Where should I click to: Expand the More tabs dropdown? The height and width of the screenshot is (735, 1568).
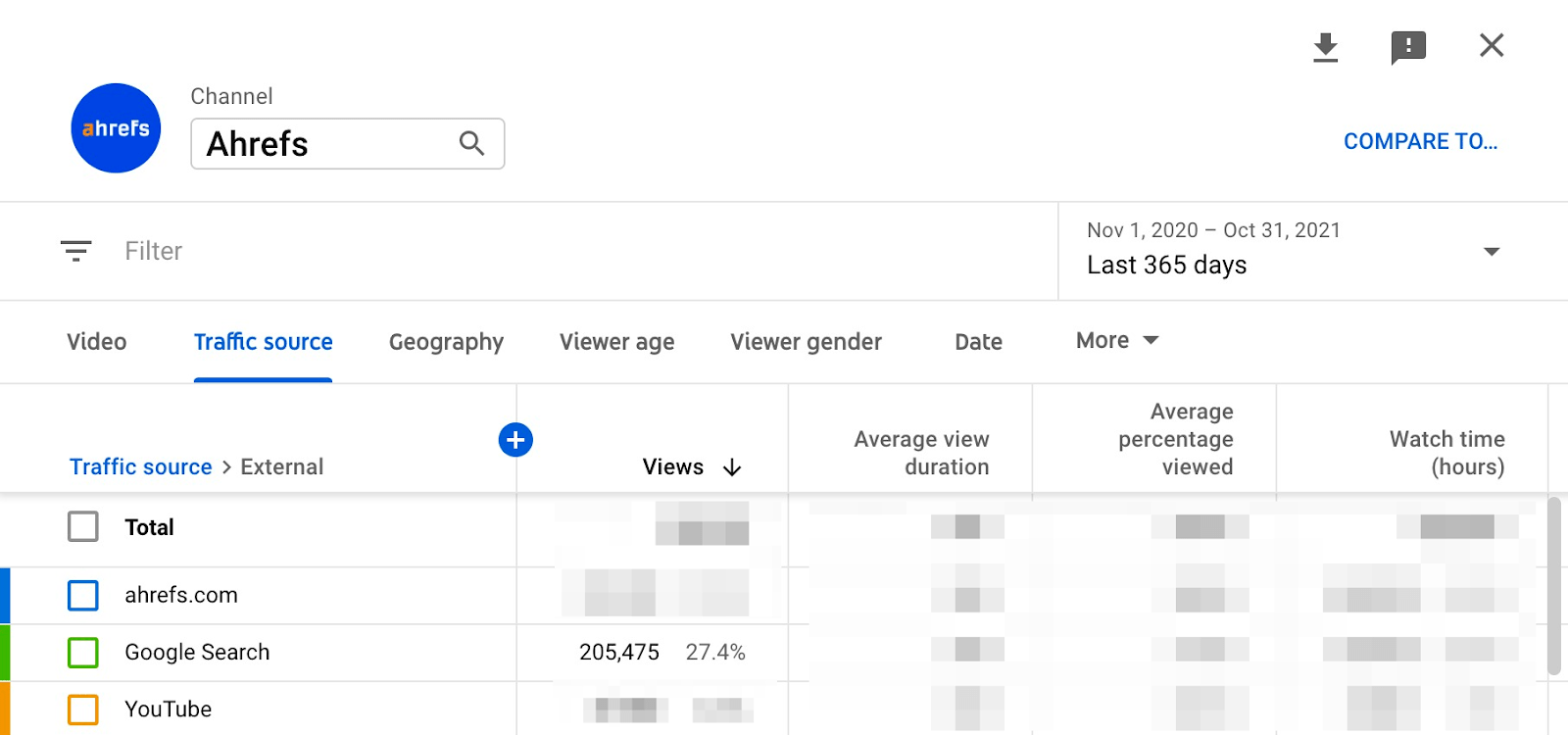click(x=1117, y=341)
